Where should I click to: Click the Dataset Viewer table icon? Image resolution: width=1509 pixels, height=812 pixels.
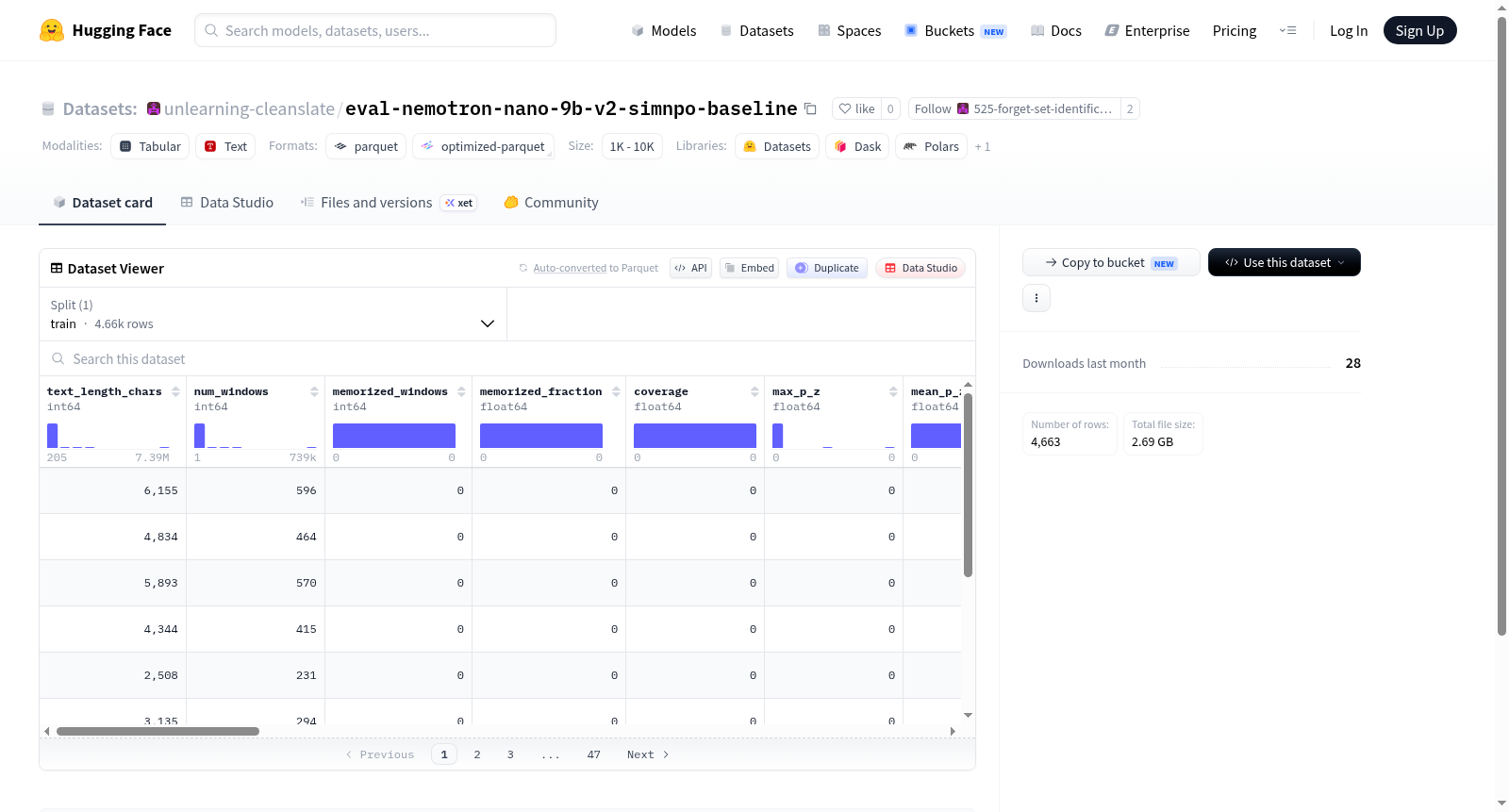(x=57, y=268)
